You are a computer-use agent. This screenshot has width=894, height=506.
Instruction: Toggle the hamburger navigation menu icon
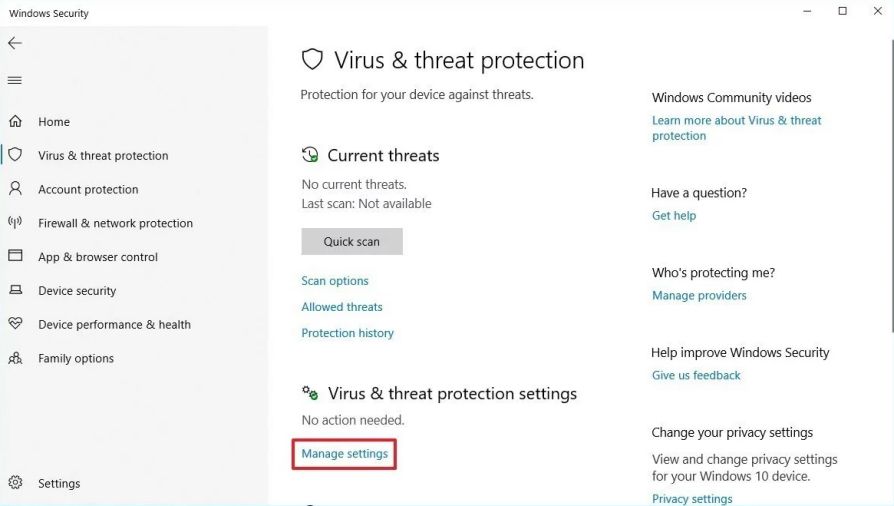tap(15, 80)
